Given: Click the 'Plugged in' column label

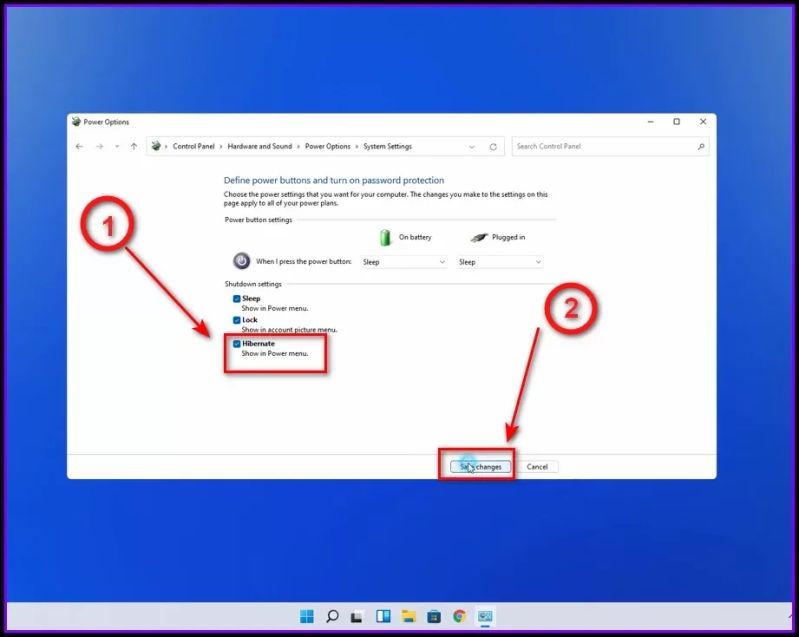Looking at the screenshot, I should pyautogui.click(x=509, y=237).
